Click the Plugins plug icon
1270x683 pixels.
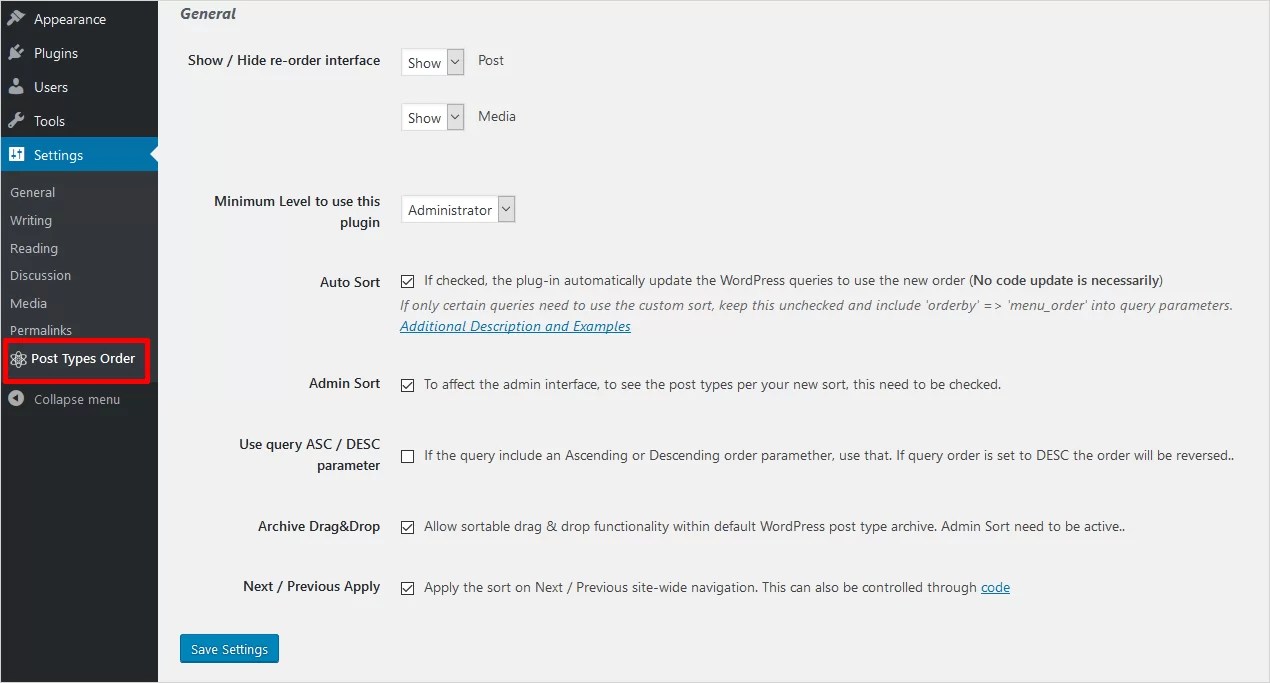[x=16, y=53]
